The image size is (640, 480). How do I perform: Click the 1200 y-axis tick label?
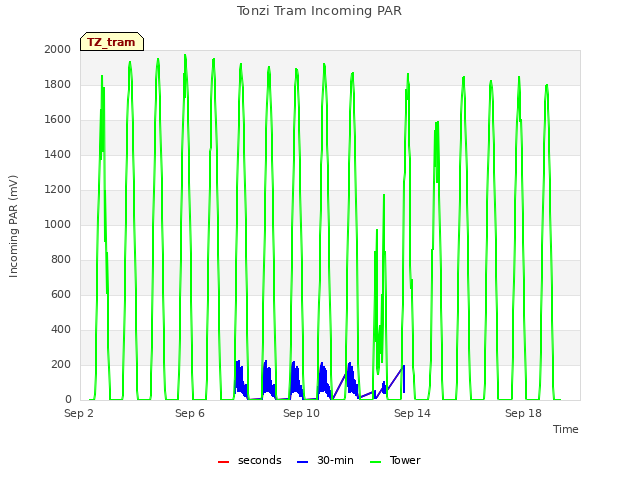58,189
